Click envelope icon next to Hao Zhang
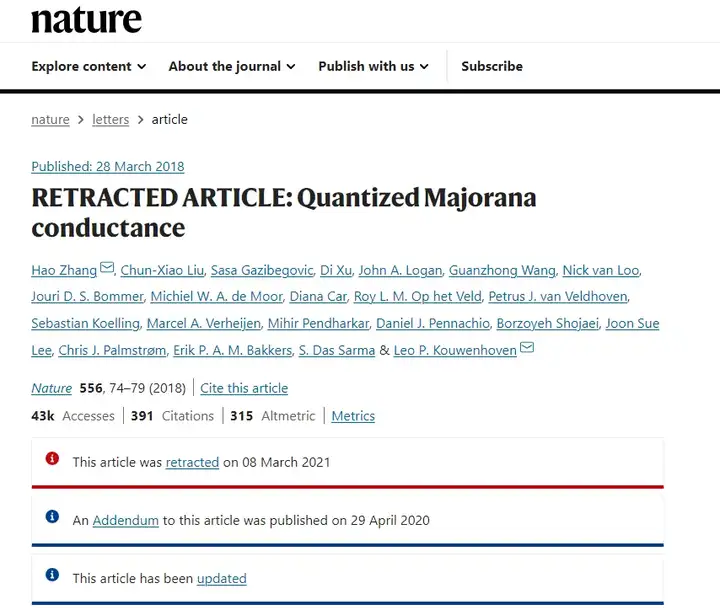Screen dimensions: 720x610 [107, 267]
